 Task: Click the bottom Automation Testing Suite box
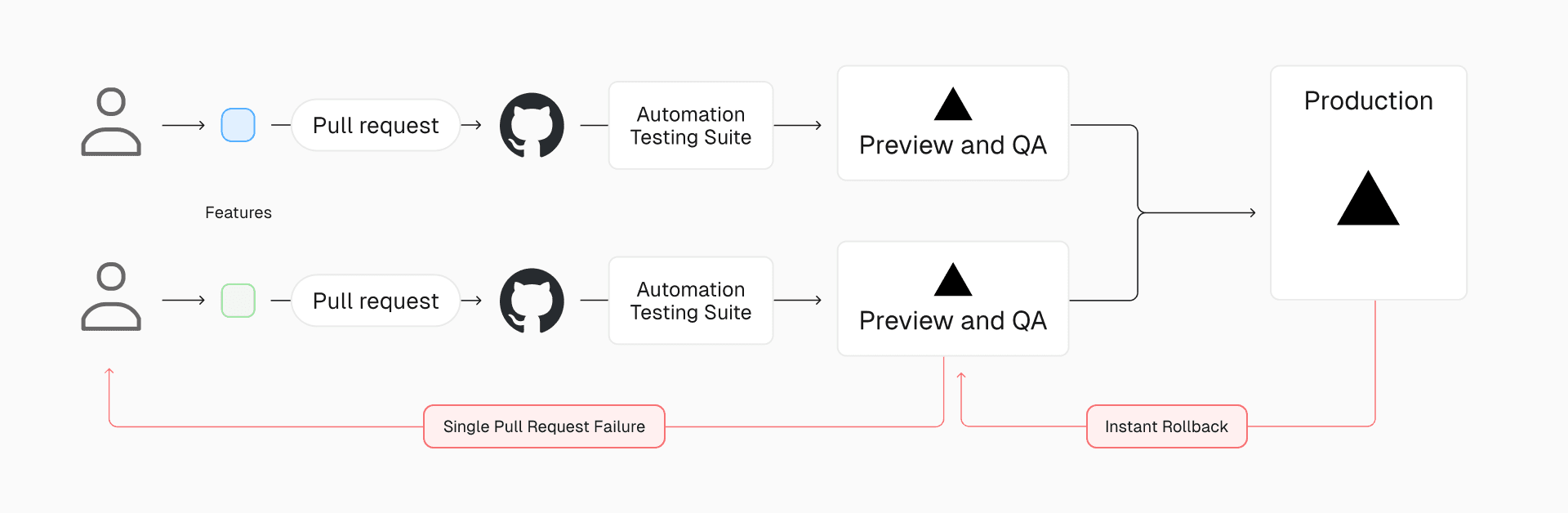pos(691,301)
